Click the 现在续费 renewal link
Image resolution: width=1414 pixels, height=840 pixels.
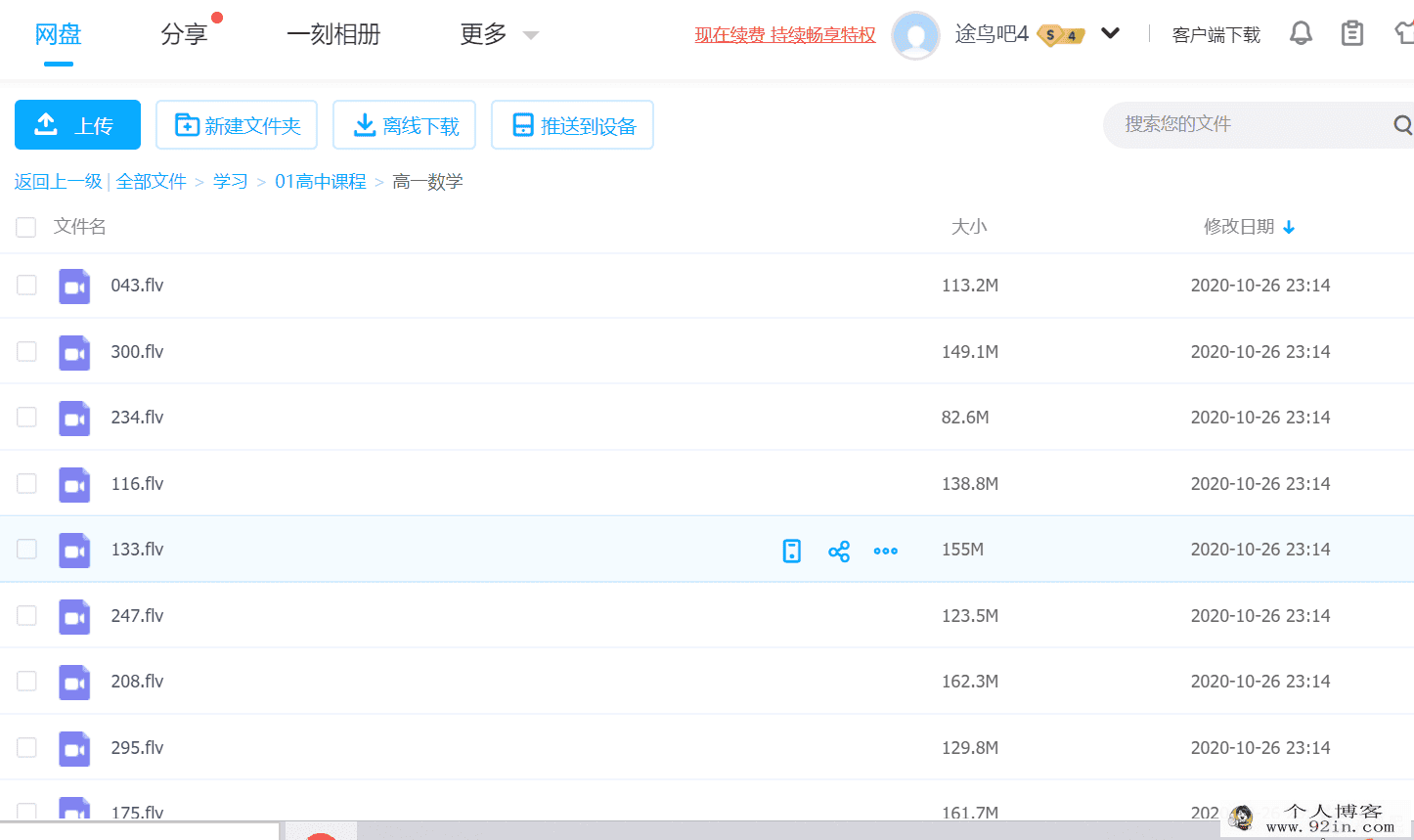click(785, 35)
